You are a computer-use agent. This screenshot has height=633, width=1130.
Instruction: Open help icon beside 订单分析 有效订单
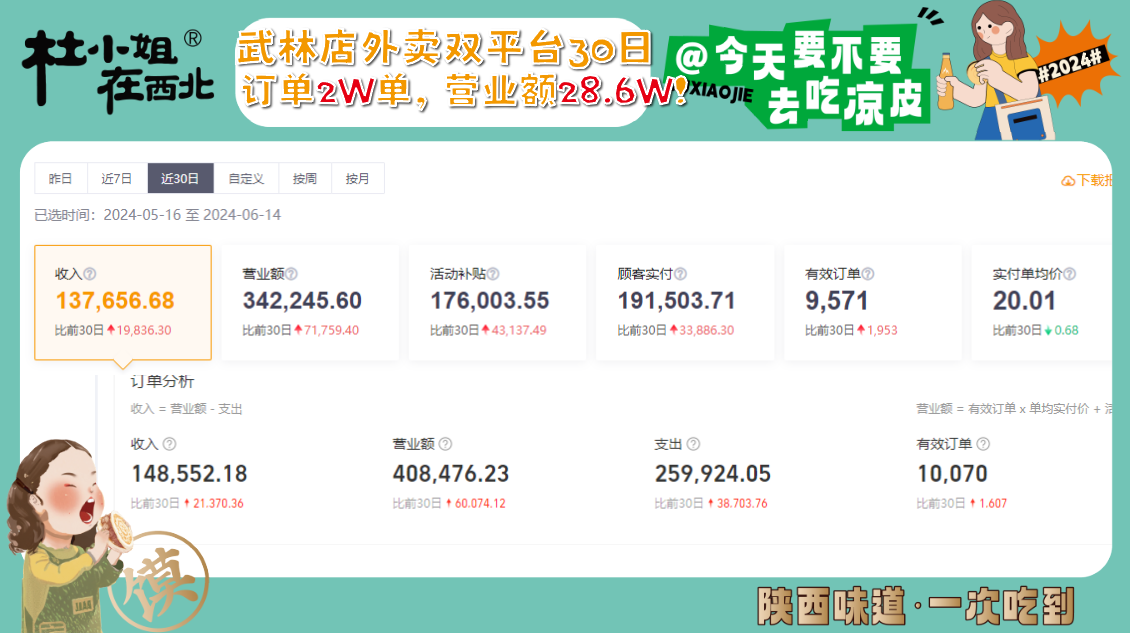coord(985,443)
